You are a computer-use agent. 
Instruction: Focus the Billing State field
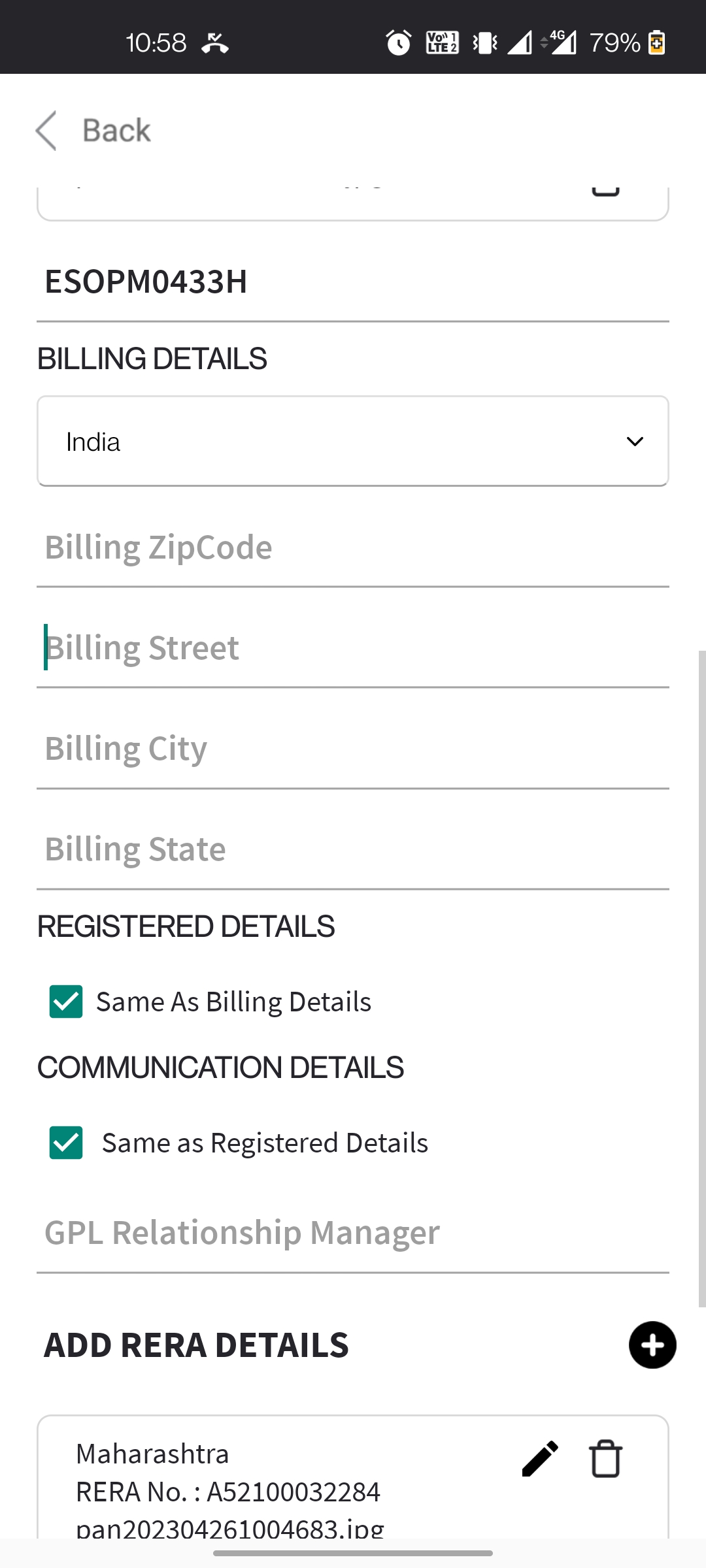point(353,849)
